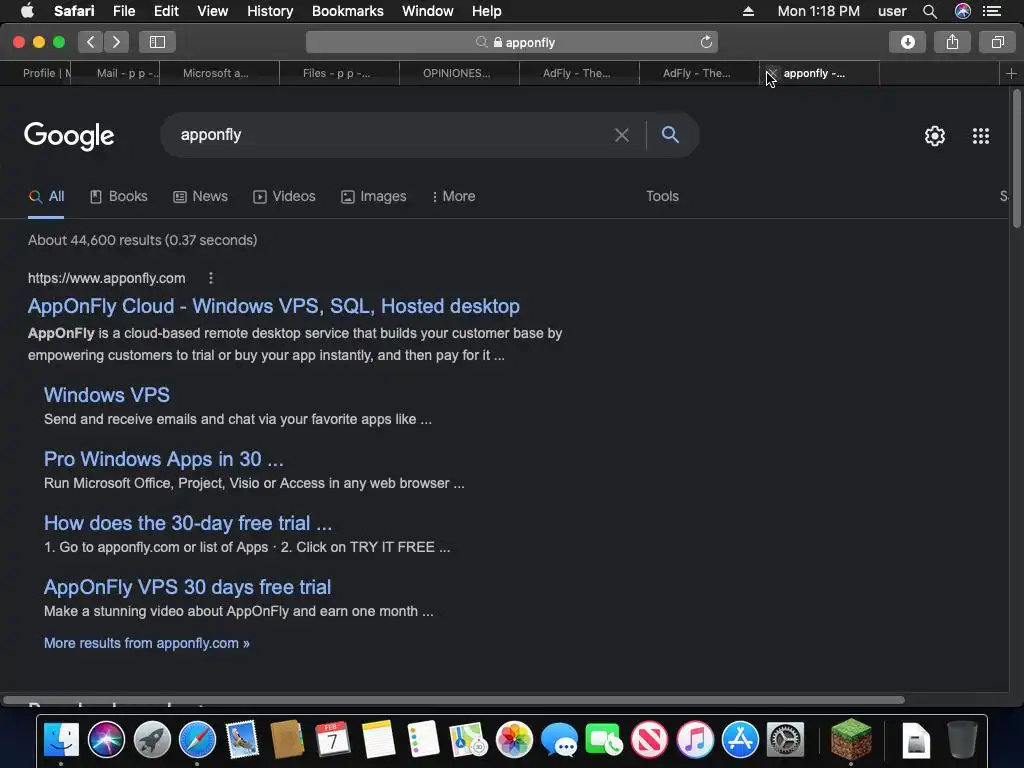Open How does the 30-day free trial link

(x=188, y=523)
